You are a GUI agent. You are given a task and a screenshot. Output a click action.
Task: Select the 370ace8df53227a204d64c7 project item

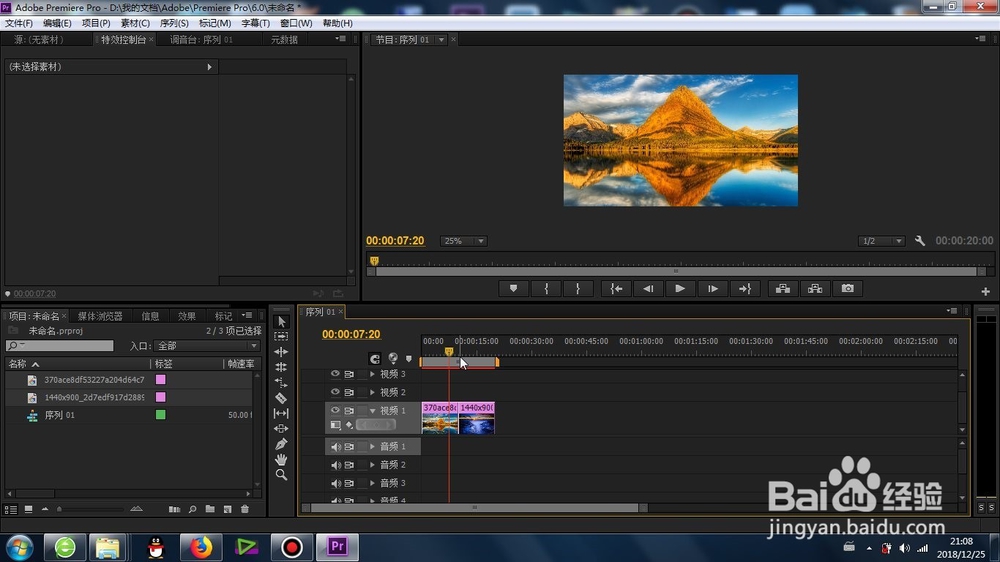point(94,380)
